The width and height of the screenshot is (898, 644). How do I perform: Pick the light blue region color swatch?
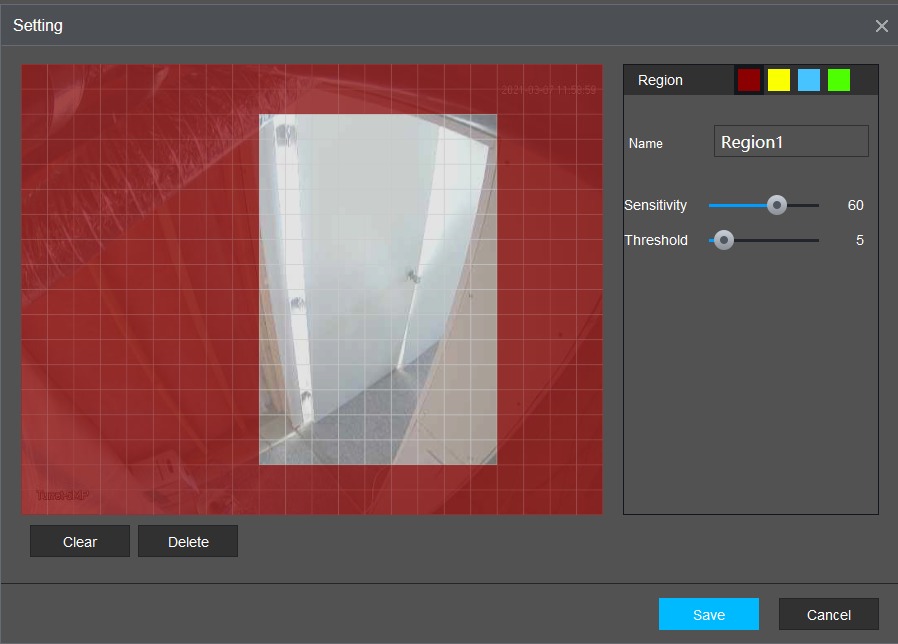[809, 80]
